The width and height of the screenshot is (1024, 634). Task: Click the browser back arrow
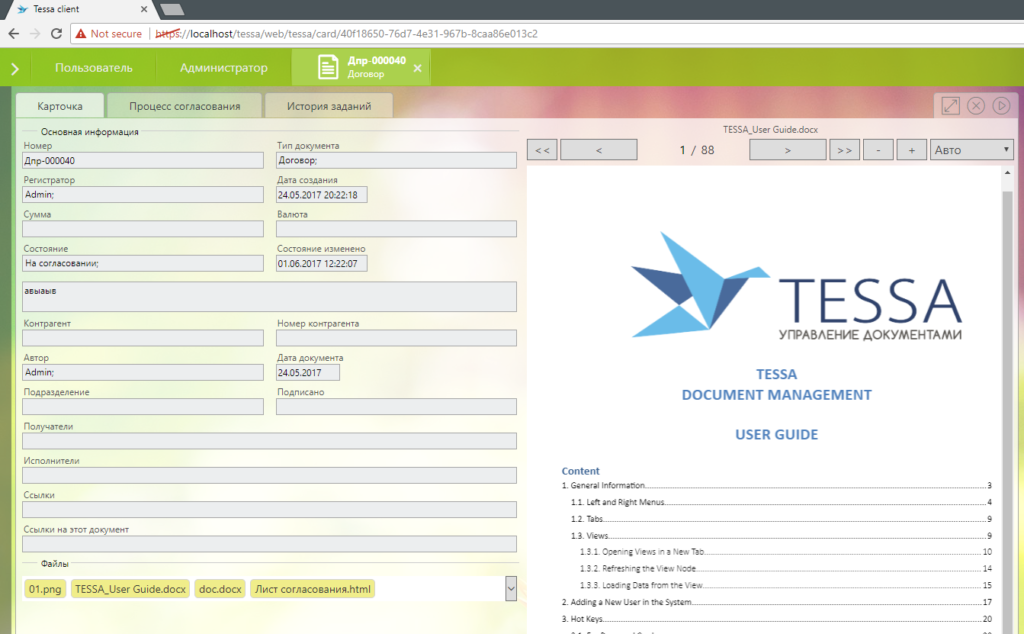[x=13, y=33]
